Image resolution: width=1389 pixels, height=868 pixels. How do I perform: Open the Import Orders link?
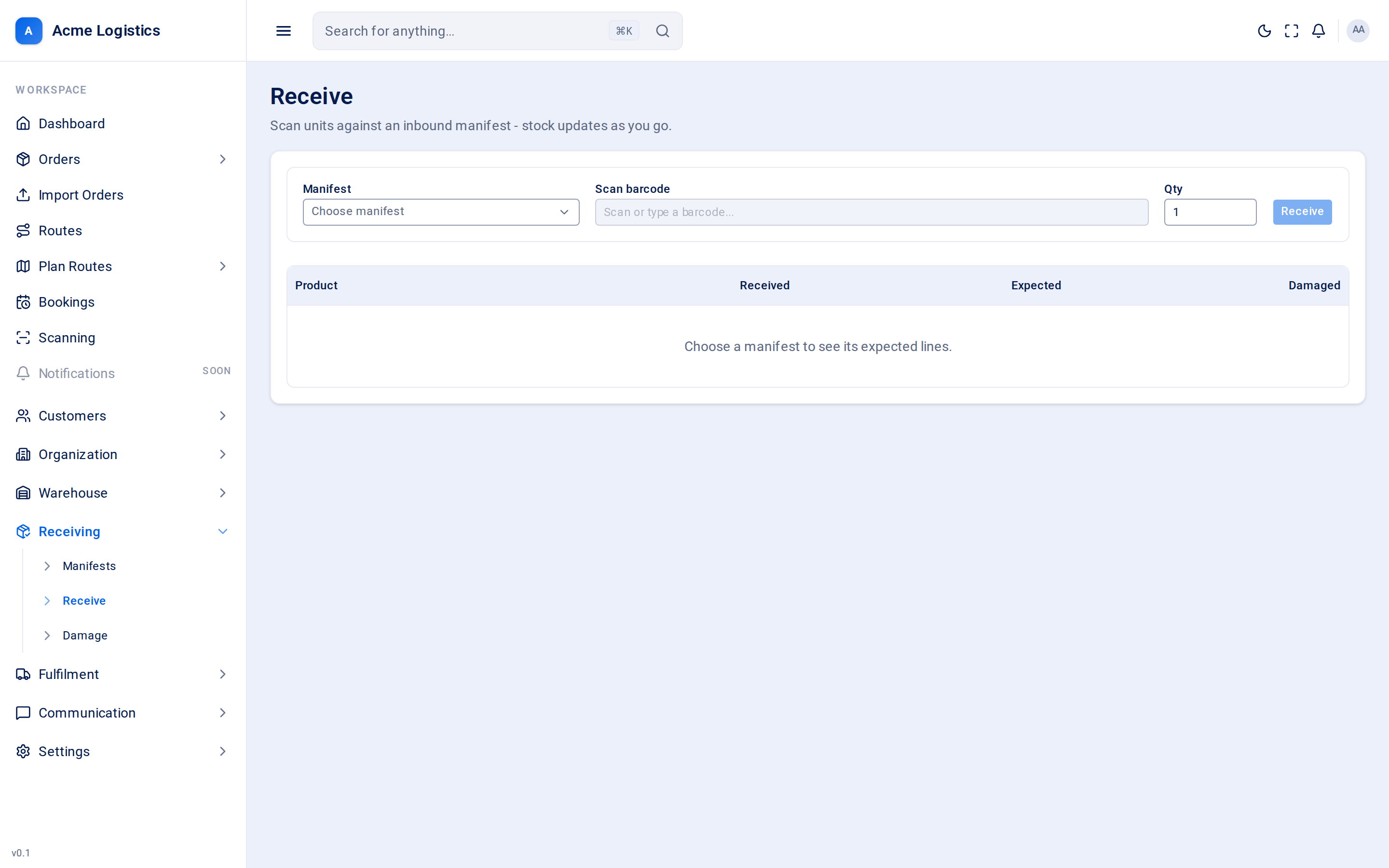81,195
